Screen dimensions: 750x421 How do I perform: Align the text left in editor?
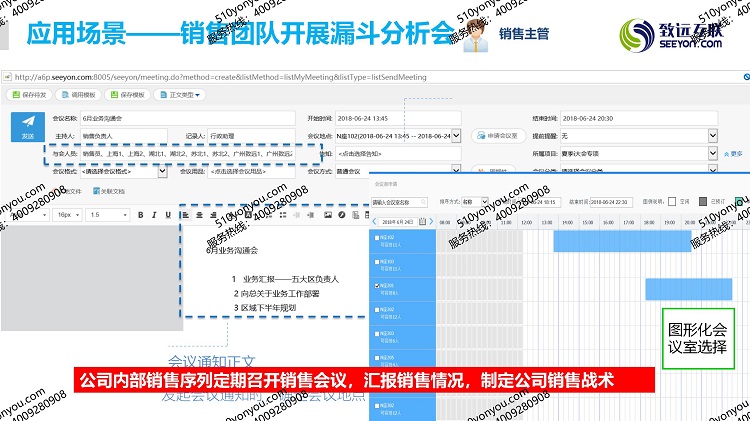(187, 215)
